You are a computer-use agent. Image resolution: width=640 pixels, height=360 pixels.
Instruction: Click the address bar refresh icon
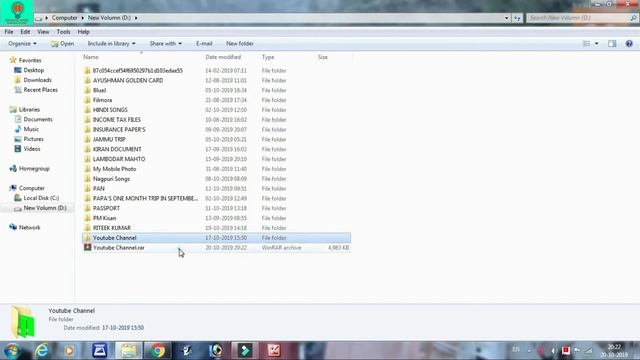pos(517,18)
